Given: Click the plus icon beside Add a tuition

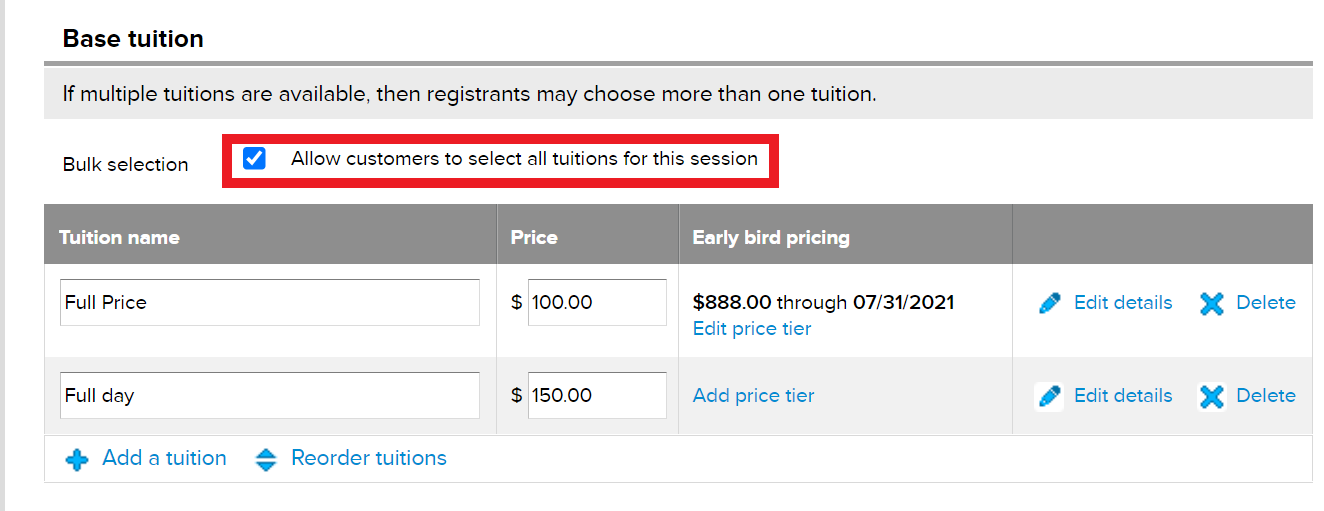Looking at the screenshot, I should pyautogui.click(x=77, y=460).
